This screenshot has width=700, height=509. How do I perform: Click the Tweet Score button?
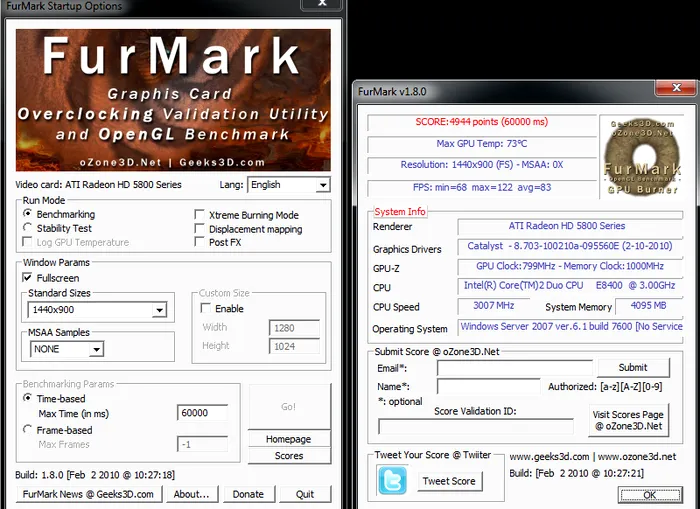tap(450, 481)
